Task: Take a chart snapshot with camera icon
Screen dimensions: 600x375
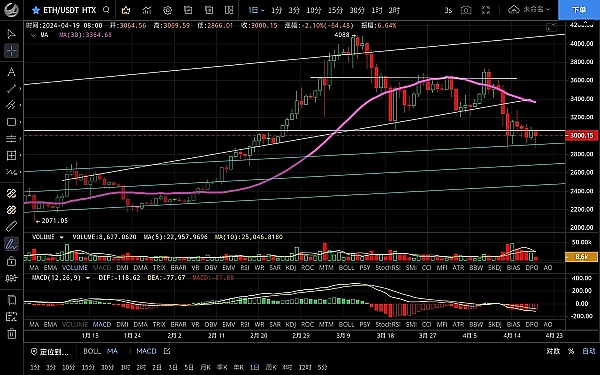Action: click(x=466, y=10)
